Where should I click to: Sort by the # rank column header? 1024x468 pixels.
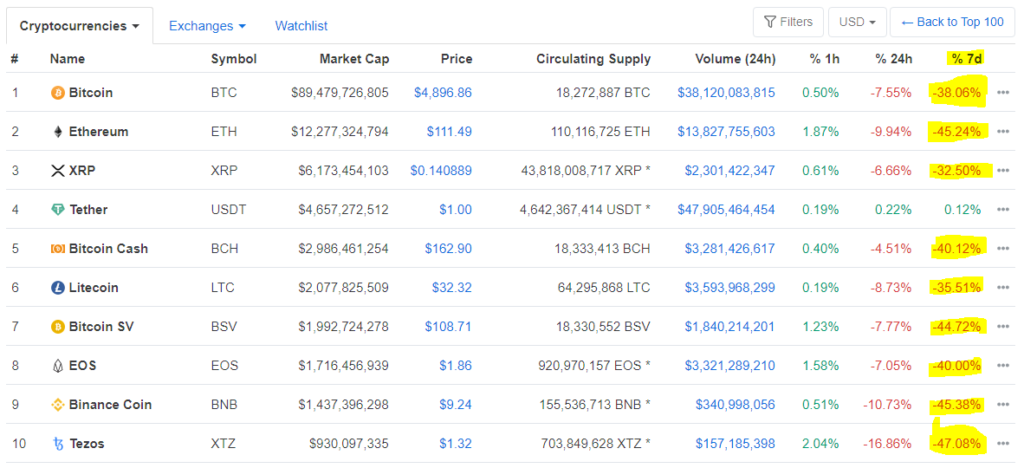coord(14,59)
